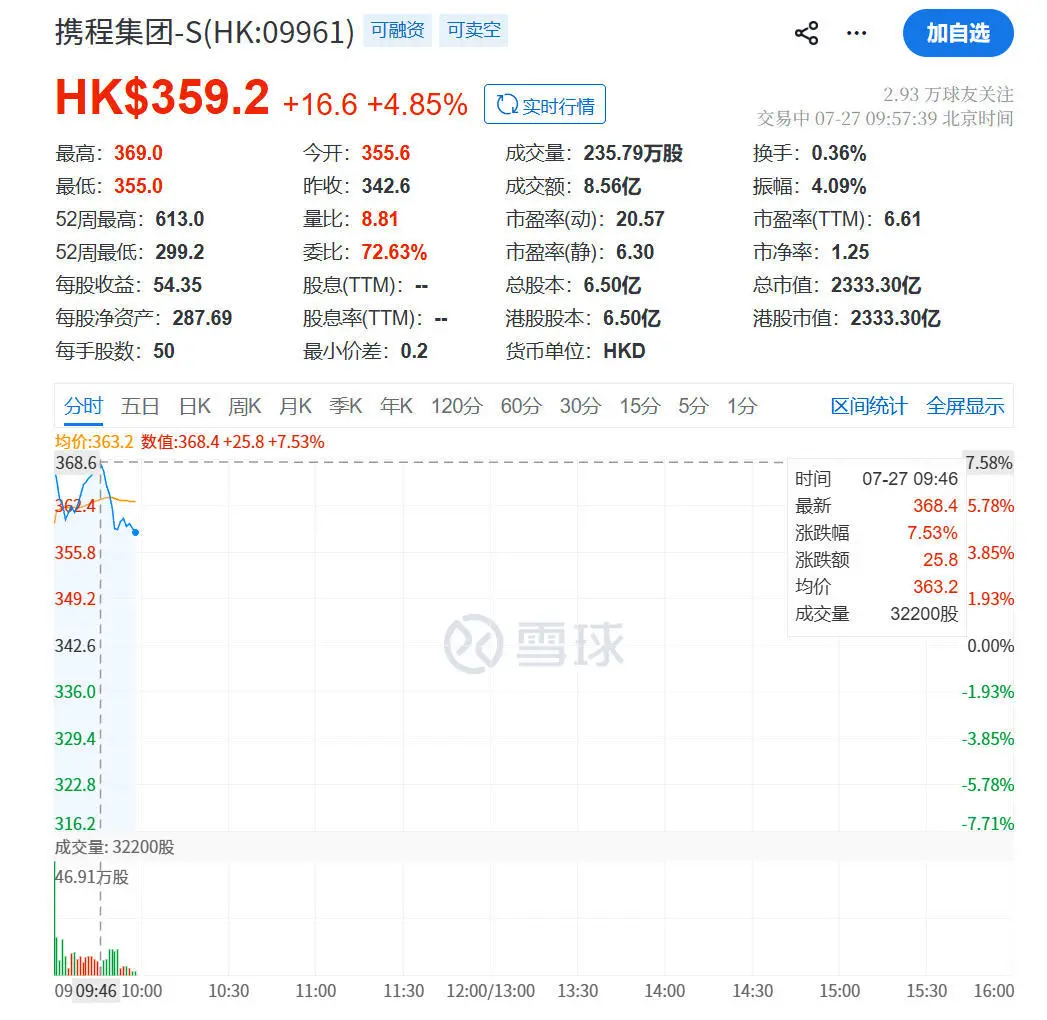
Task: Click the 可卖空 tag
Action: coord(473,30)
